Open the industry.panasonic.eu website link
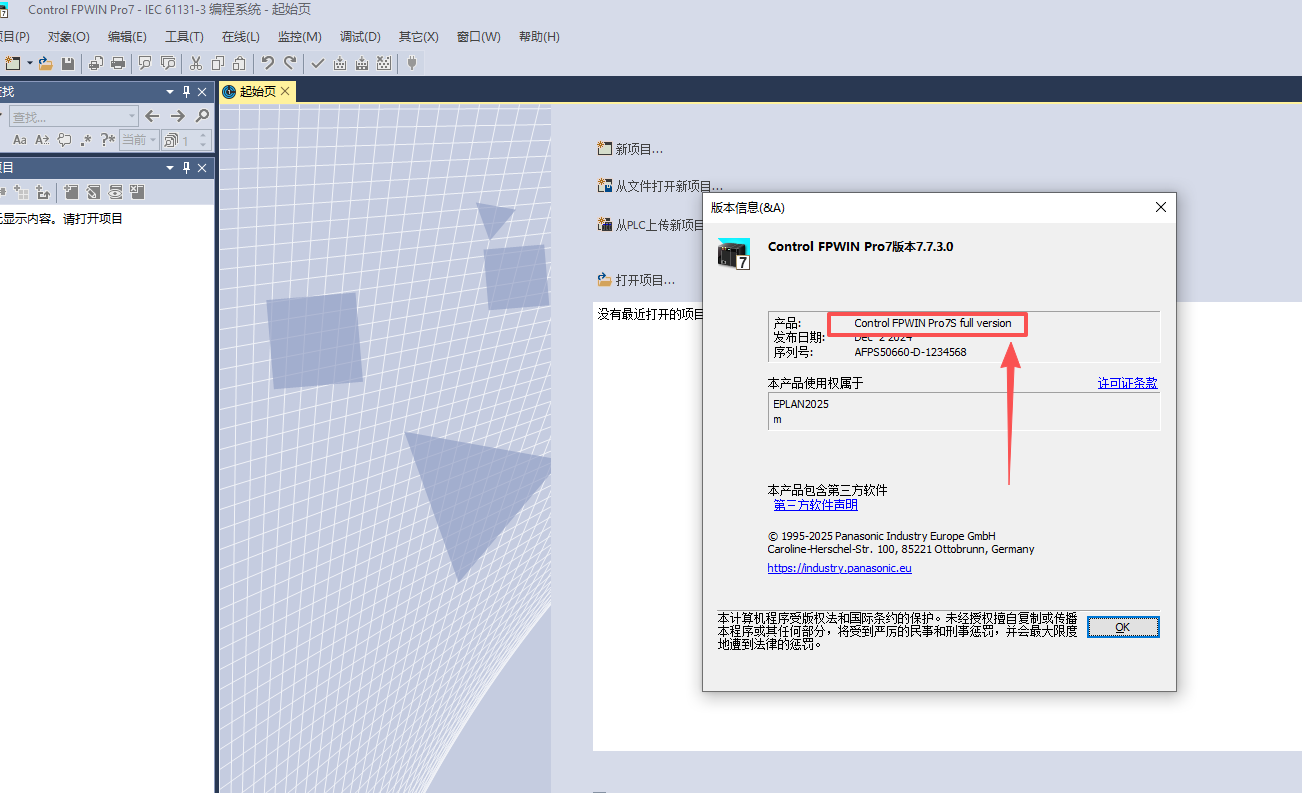This screenshot has height=793, width=1302. (839, 568)
